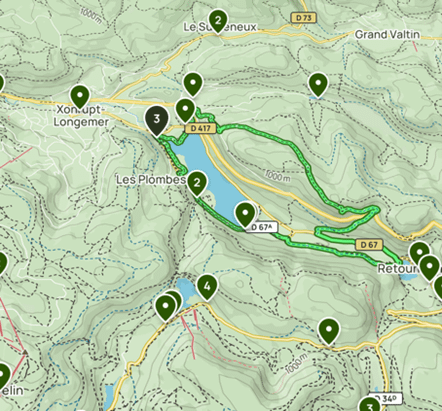Click the cluster marker numbered 4
Viewport: 442px width, 411px height.
pos(207,287)
